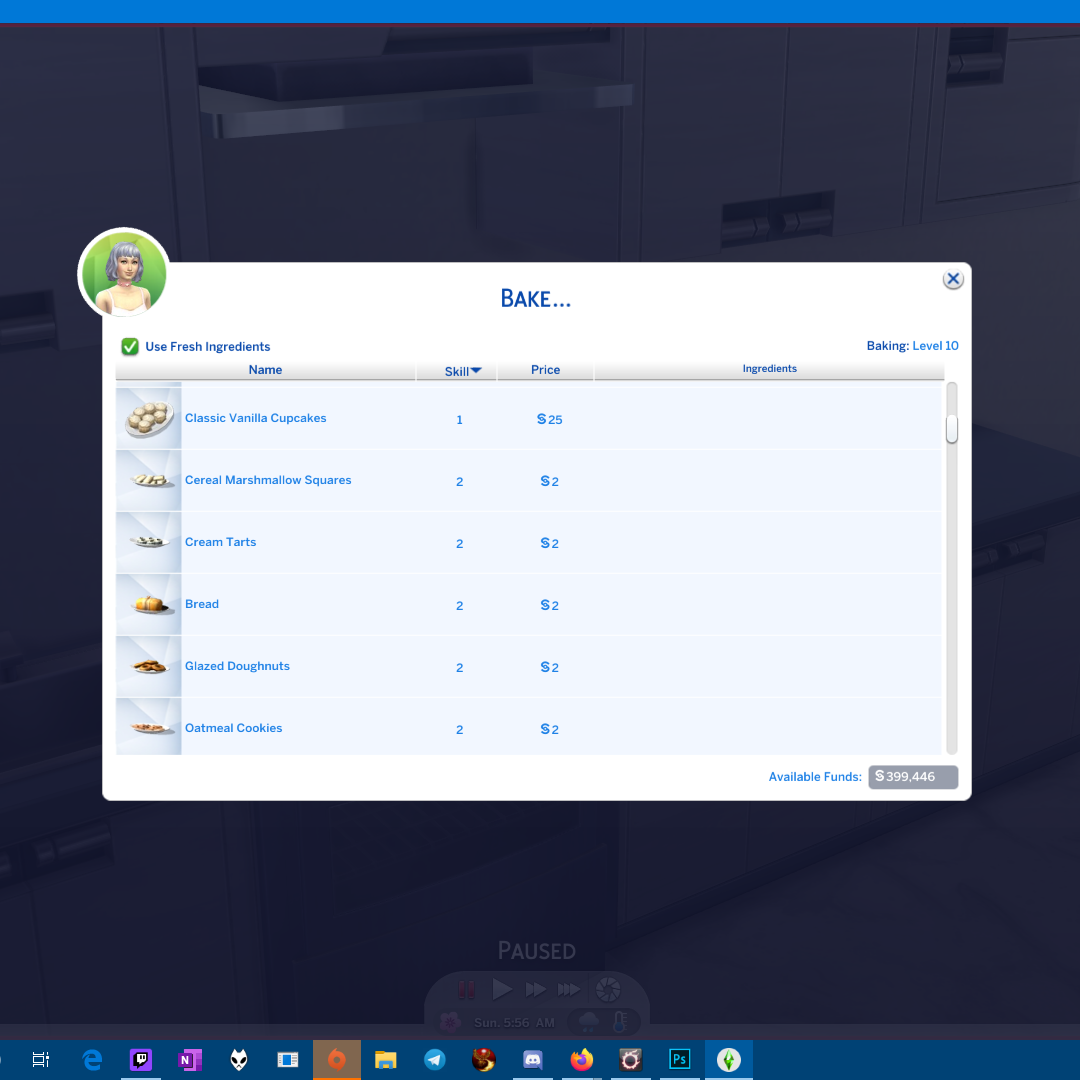Click the fast forward double-arrow speed
The height and width of the screenshot is (1080, 1080).
[x=535, y=990]
